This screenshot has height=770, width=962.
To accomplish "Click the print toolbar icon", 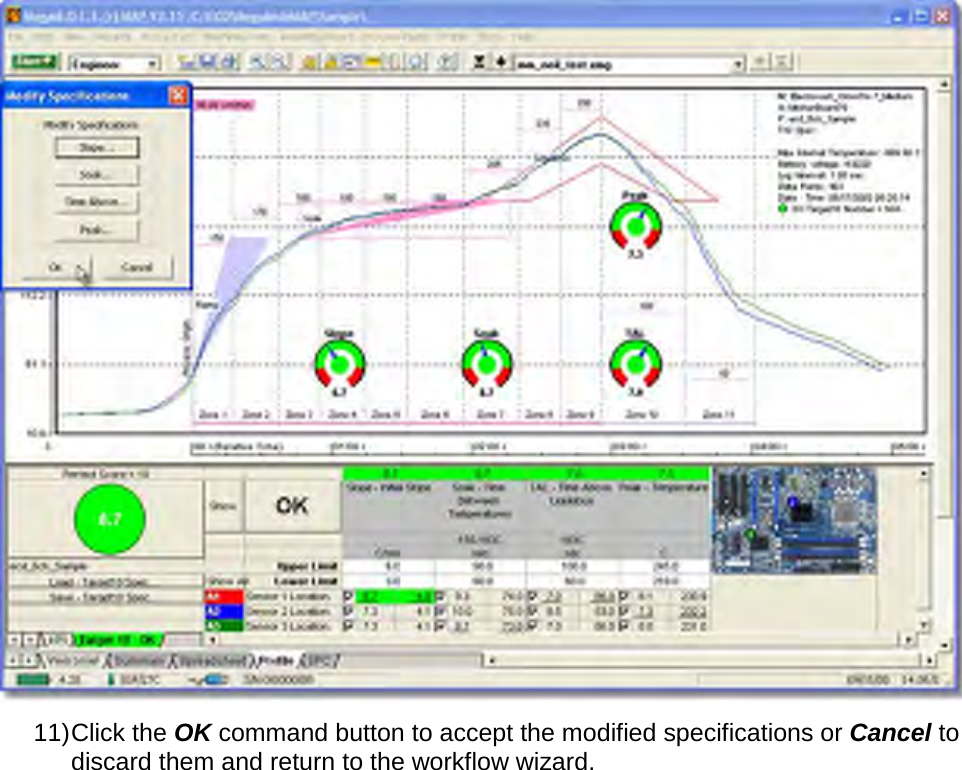I will (x=228, y=62).
